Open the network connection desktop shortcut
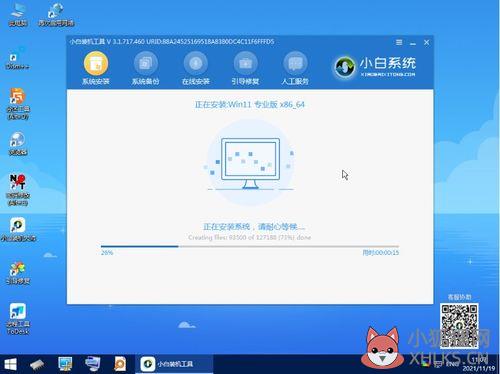The image size is (500, 374). 56,15
